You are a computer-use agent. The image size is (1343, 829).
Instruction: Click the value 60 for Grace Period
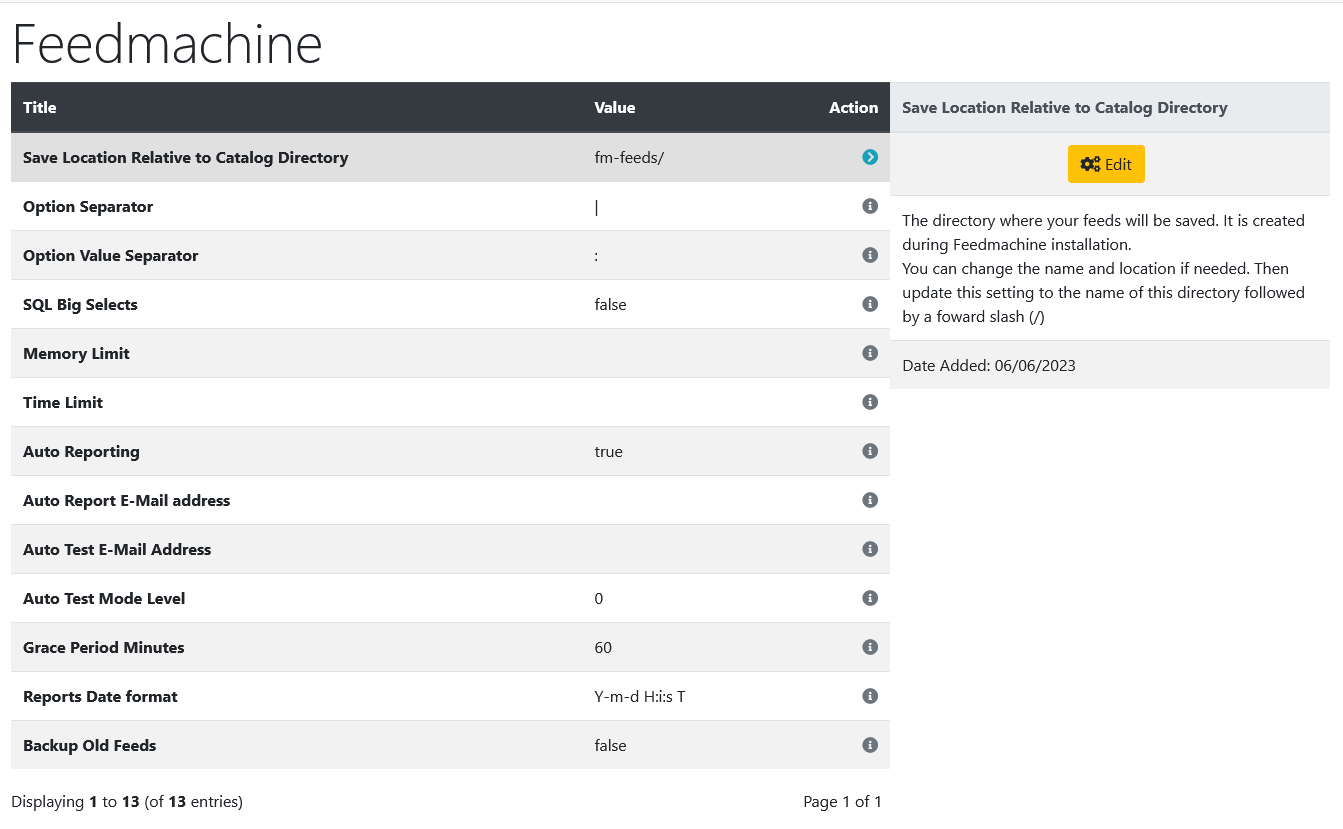click(603, 648)
